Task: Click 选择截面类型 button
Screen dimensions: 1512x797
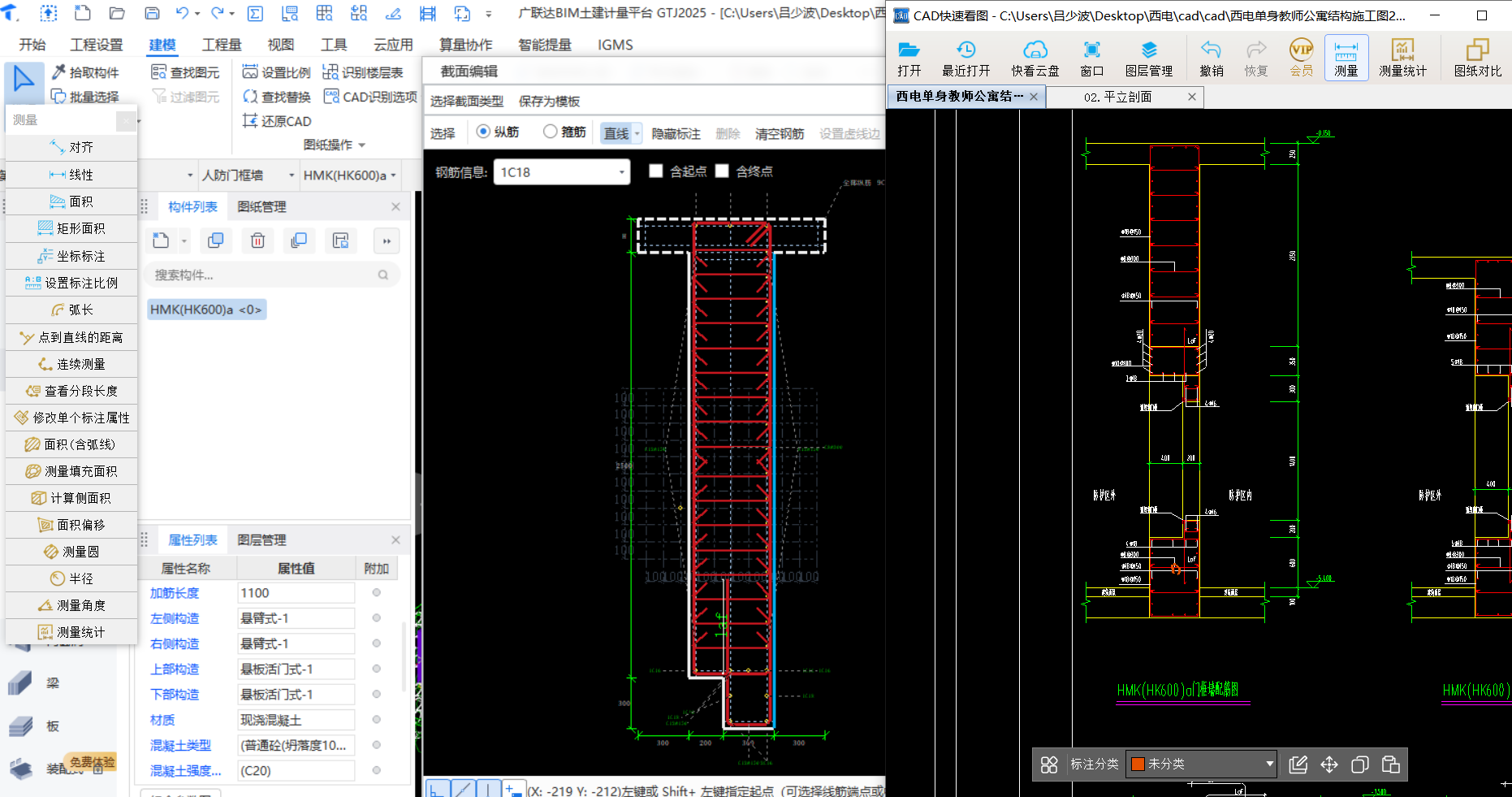Action: click(x=467, y=102)
